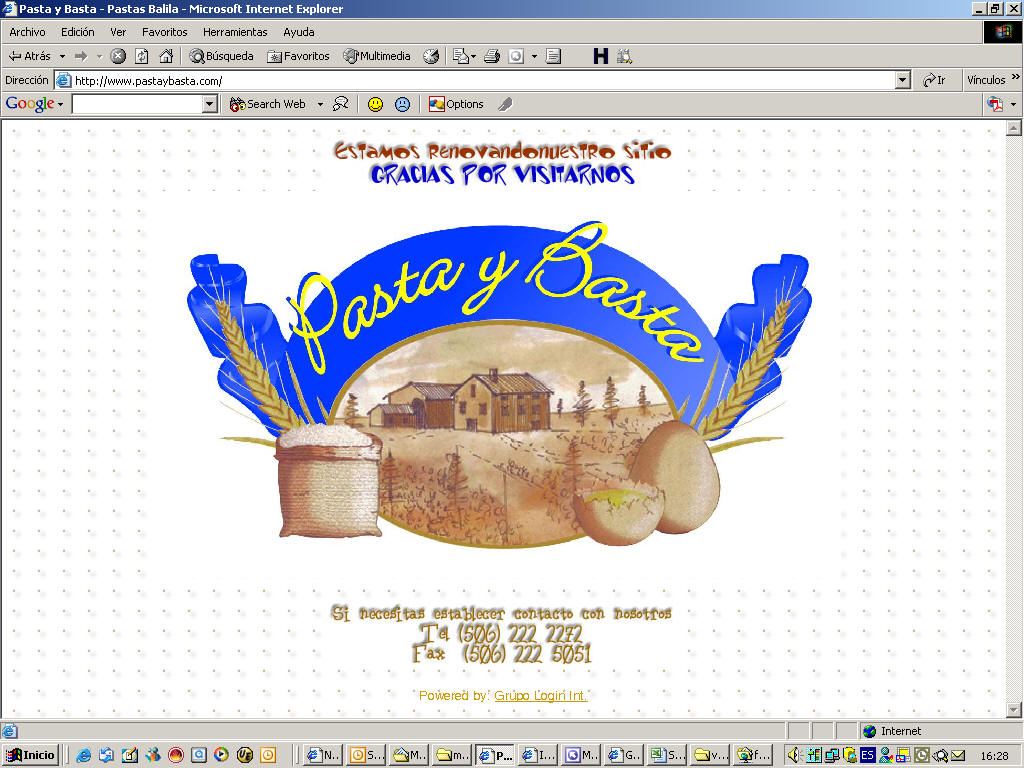Viewport: 1024px width, 768px height.
Task: Open the Favoritos toolbar button
Action: [298, 56]
